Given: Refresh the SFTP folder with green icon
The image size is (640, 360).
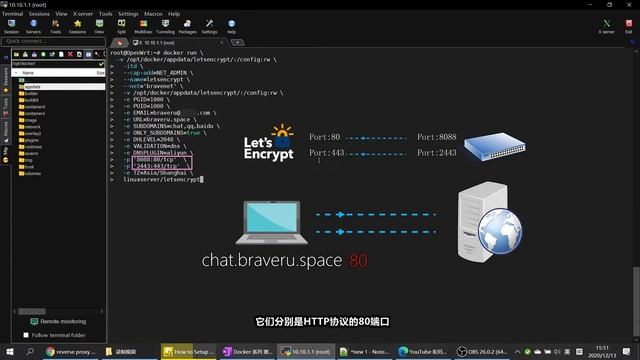Looking at the screenshot, I should coord(43,54).
